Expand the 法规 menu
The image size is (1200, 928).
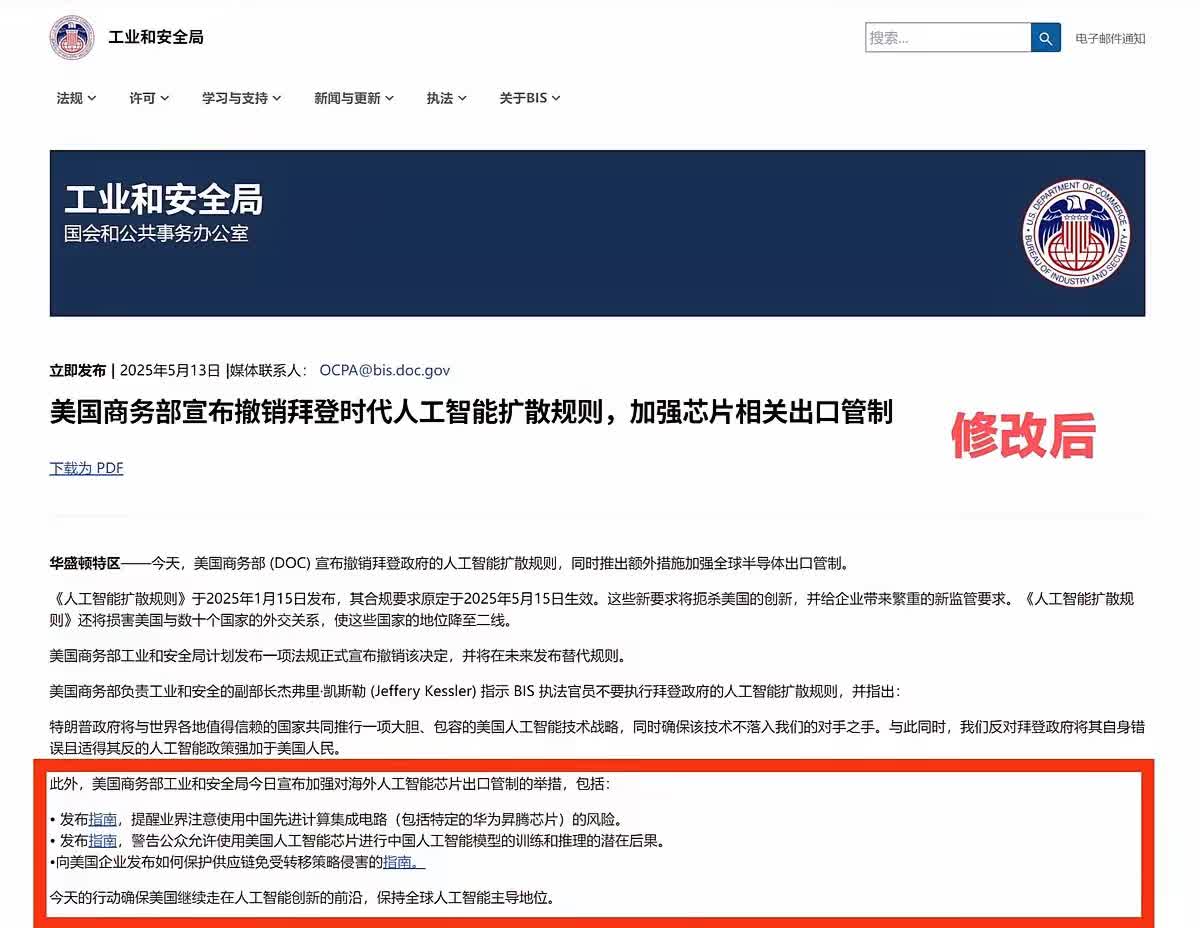76,98
